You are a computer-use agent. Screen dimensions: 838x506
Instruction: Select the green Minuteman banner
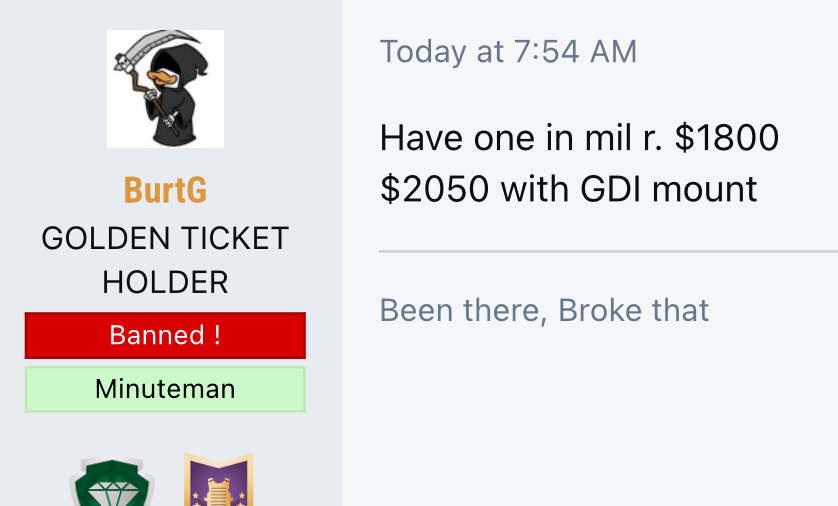pyautogui.click(x=165, y=389)
